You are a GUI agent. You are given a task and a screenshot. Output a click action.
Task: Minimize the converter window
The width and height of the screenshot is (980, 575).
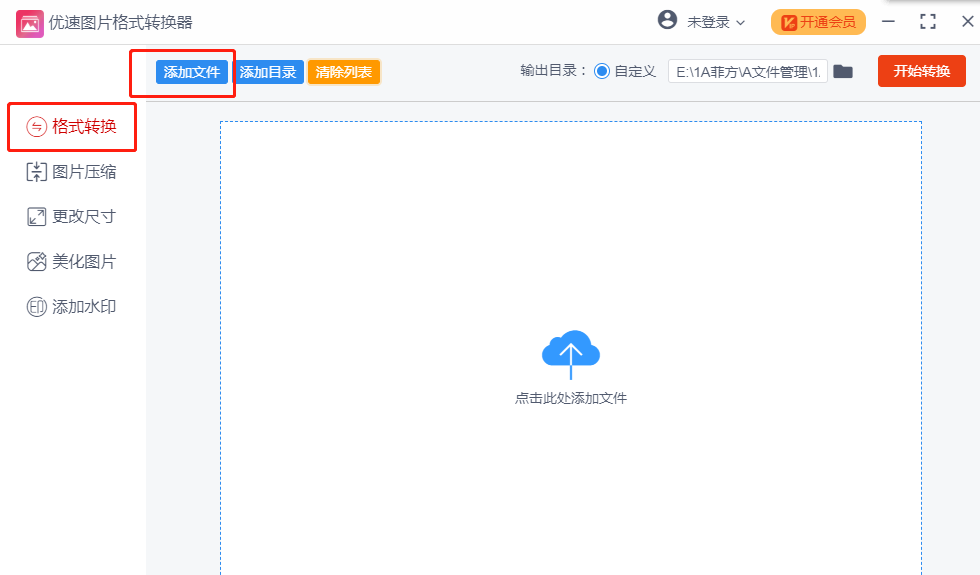click(888, 22)
